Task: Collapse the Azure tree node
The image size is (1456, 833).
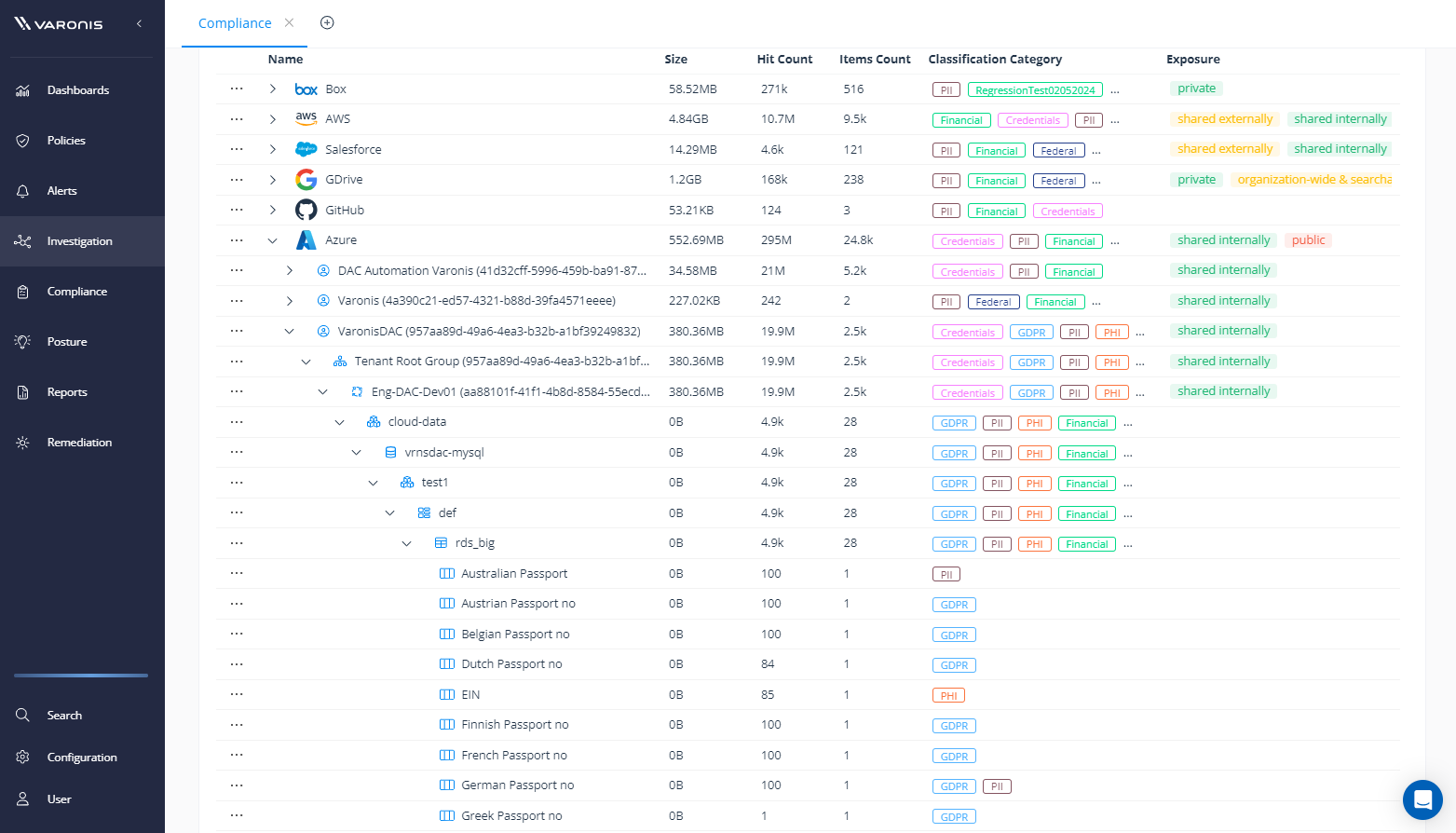Action: click(x=272, y=240)
